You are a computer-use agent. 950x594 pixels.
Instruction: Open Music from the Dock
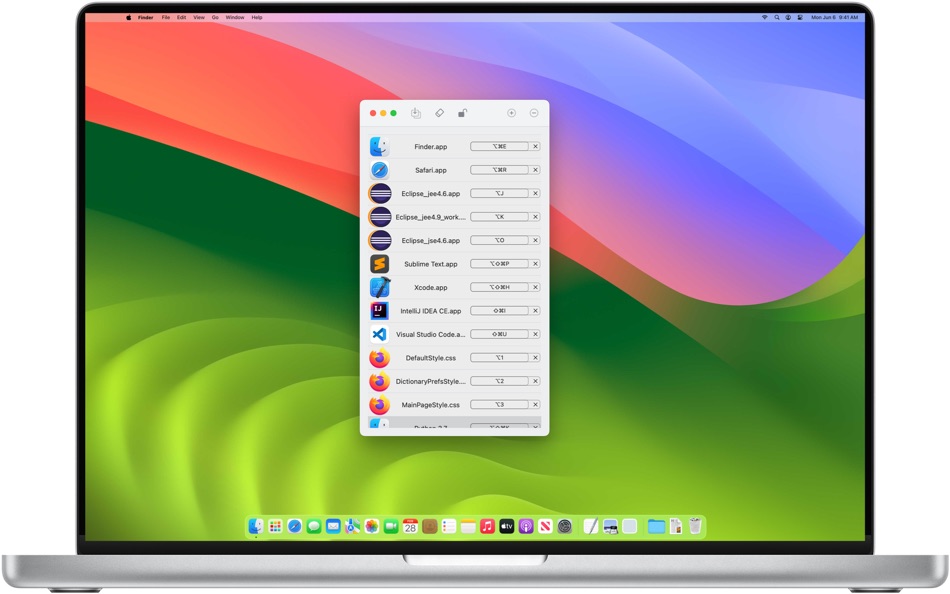[488, 526]
